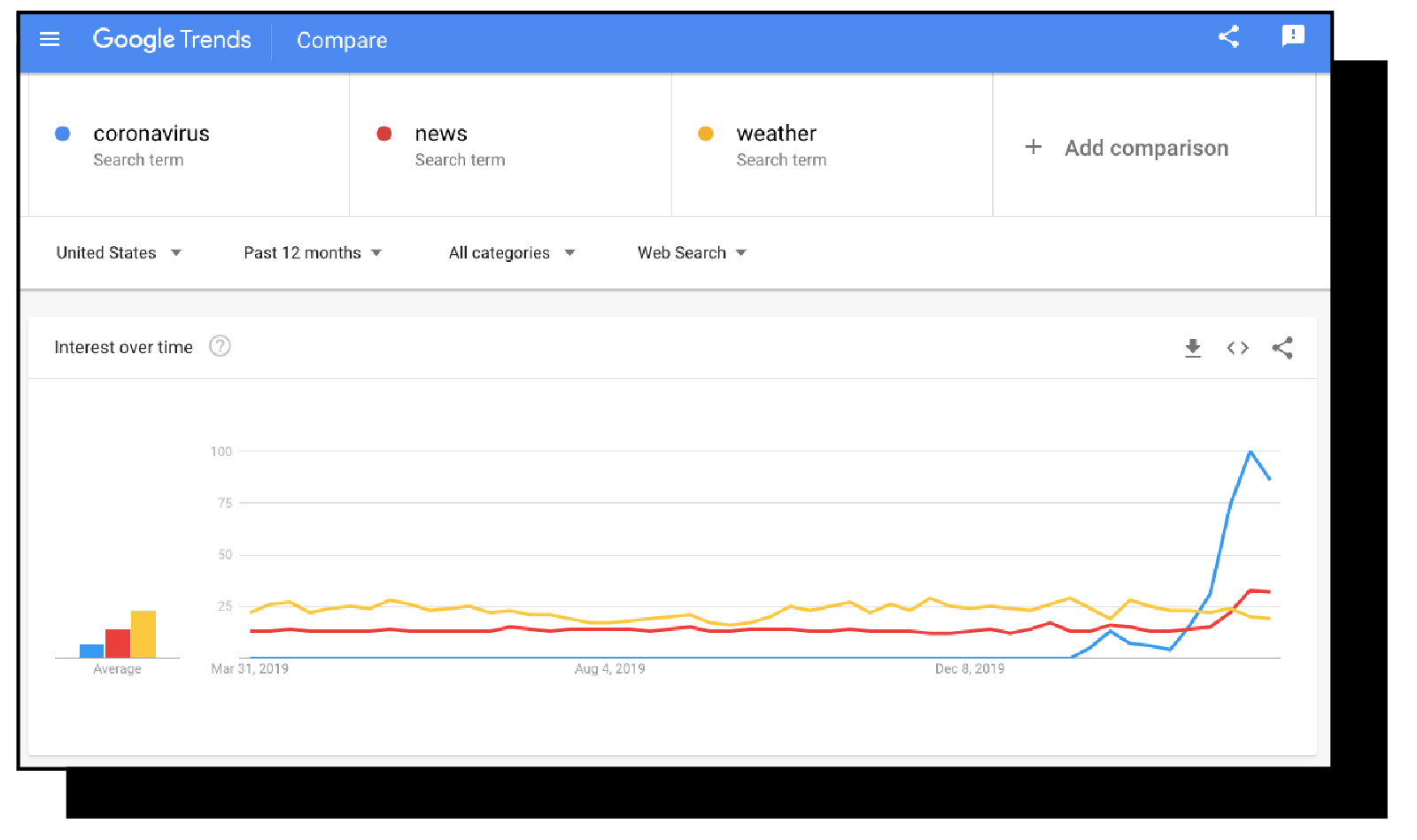Open the United States region dropdown
The image size is (1417, 840).
[119, 253]
